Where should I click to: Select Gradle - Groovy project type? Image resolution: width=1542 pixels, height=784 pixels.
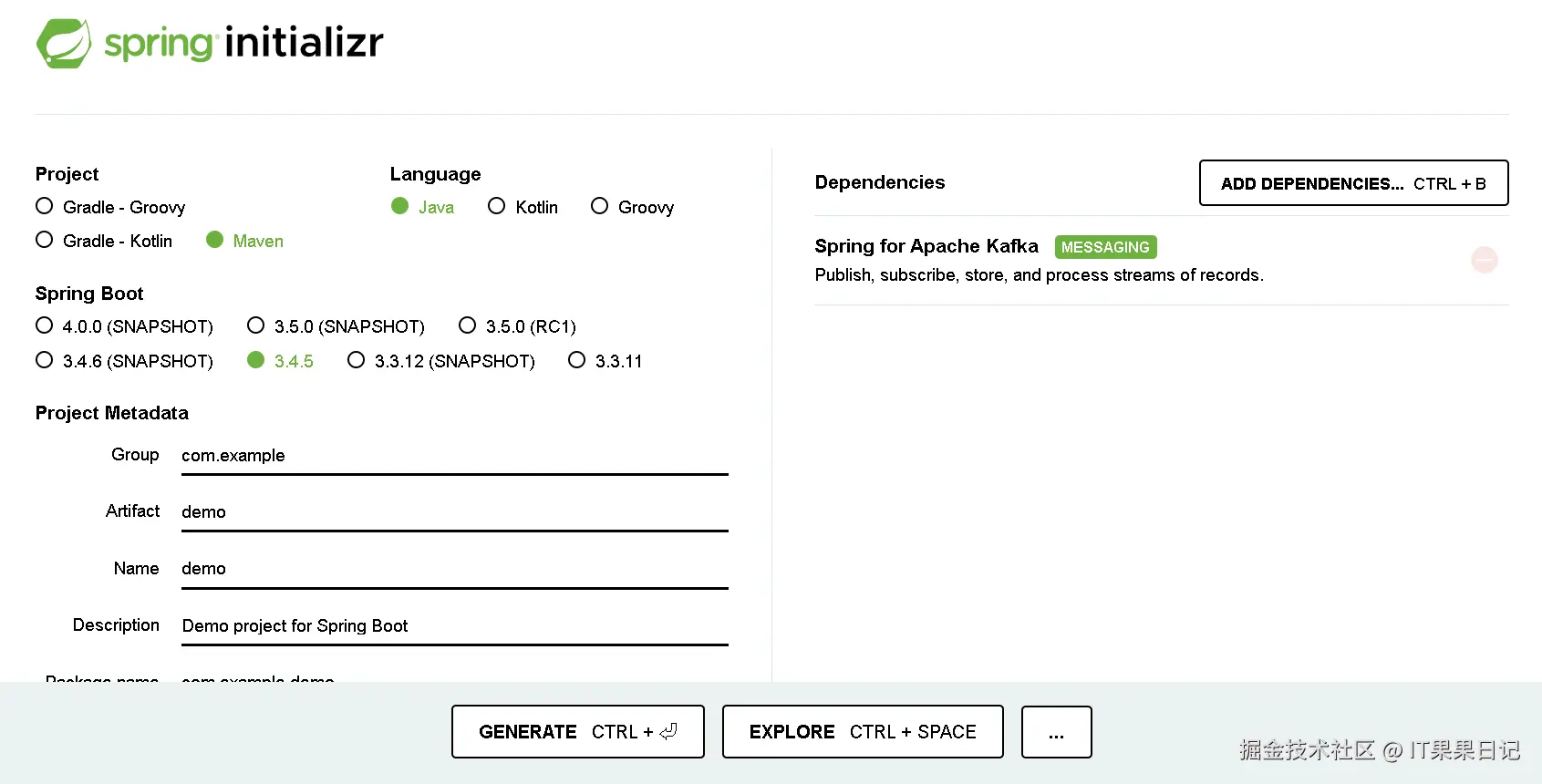(45, 206)
